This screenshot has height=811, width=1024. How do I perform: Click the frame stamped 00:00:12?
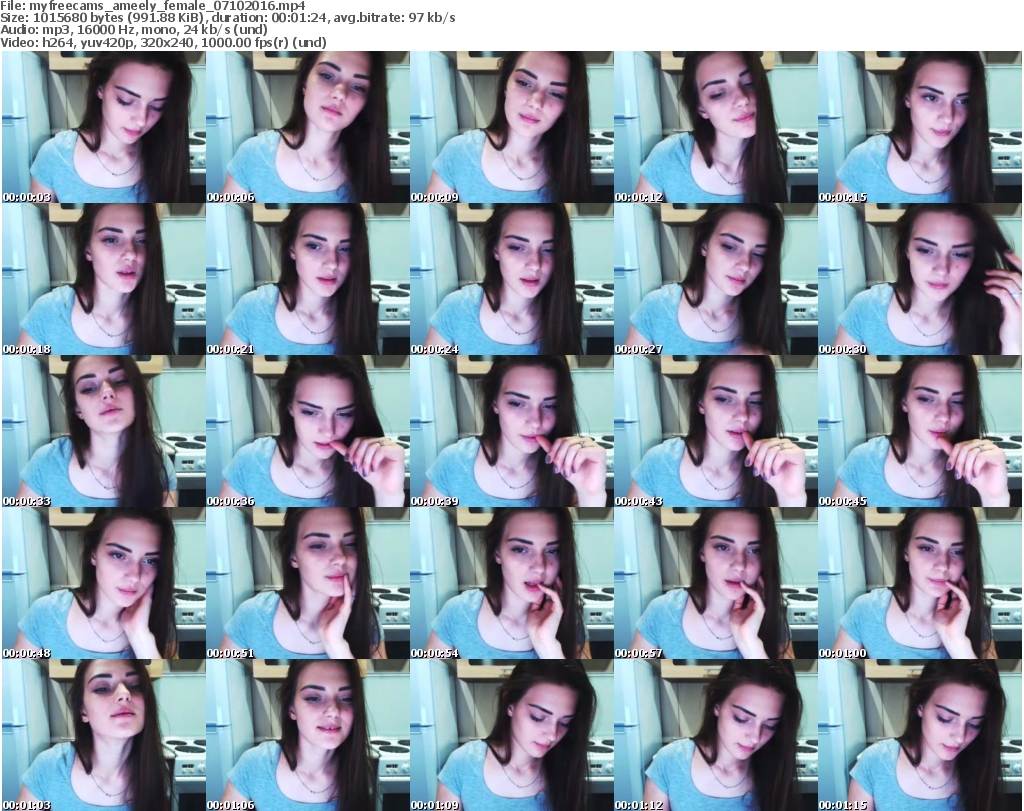click(x=716, y=127)
